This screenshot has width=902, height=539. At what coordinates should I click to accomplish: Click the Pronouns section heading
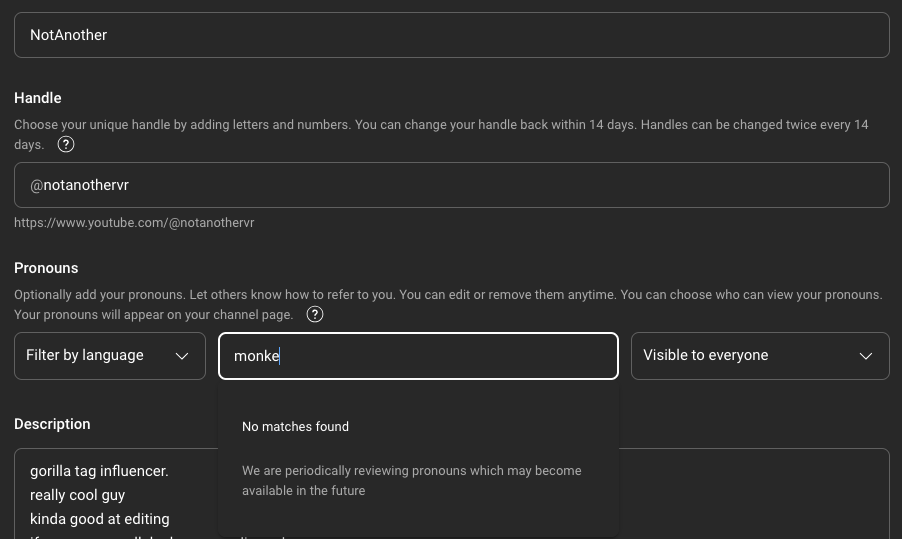click(x=46, y=268)
